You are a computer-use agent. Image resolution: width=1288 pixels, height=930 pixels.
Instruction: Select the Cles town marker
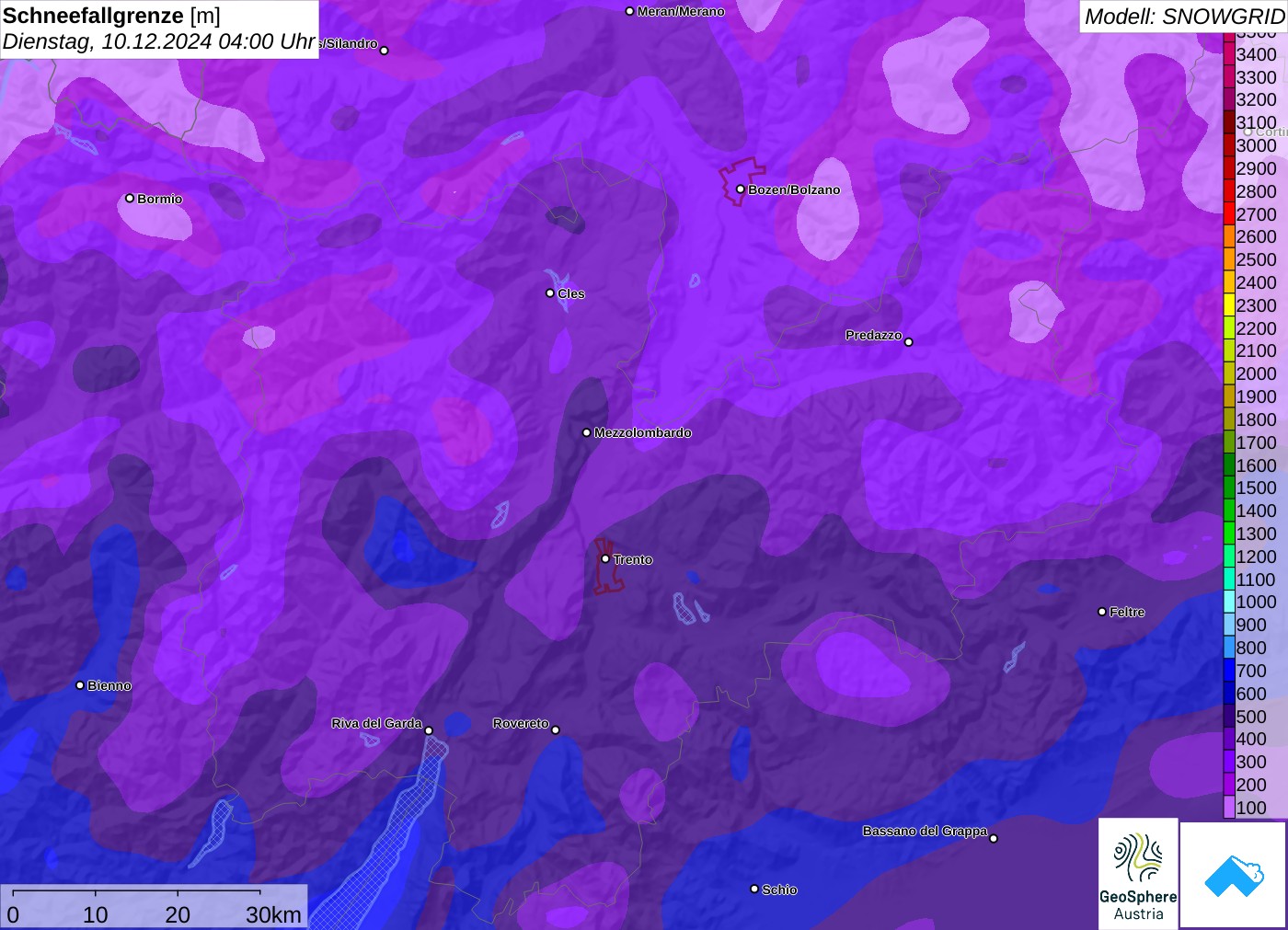click(x=550, y=293)
